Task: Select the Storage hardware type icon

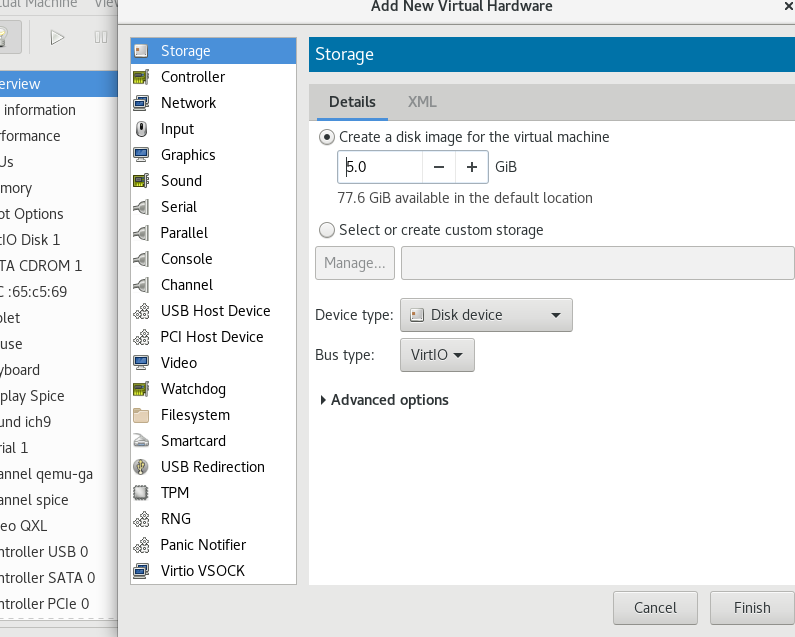Action: 141,51
